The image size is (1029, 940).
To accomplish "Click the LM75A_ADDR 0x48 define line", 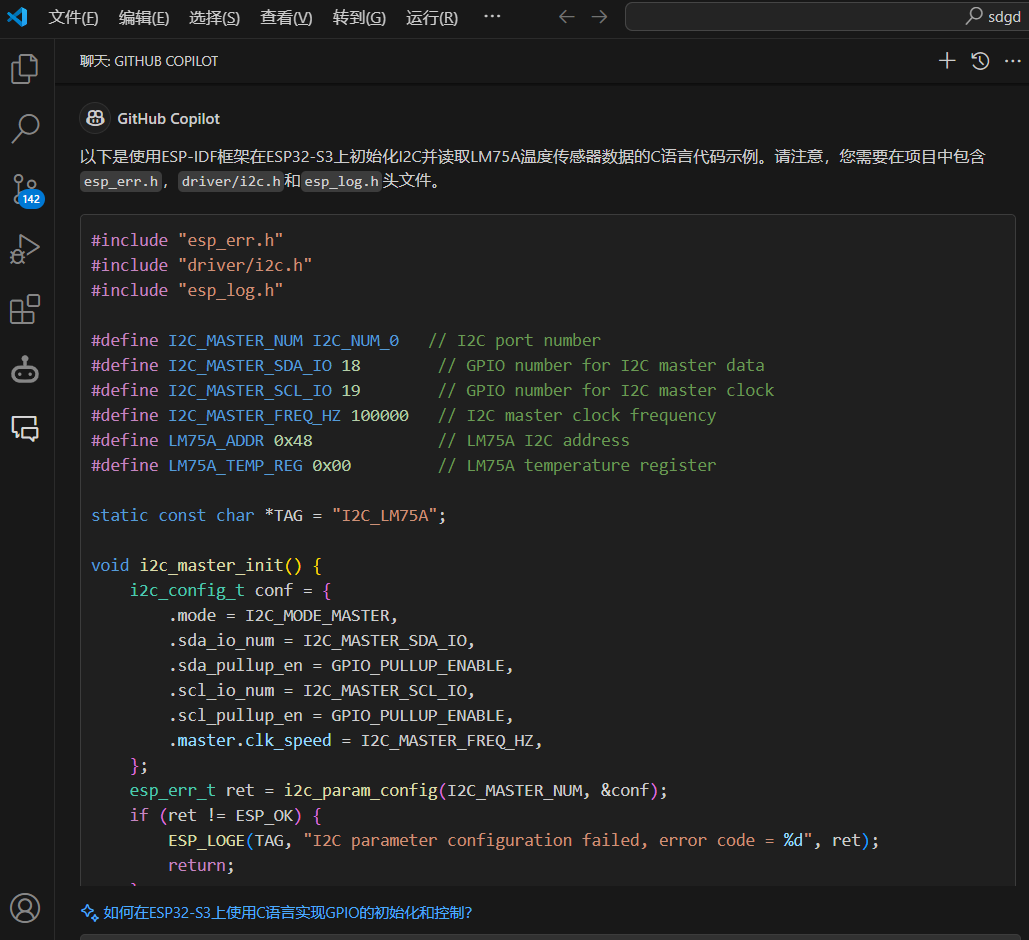I will pyautogui.click(x=360, y=440).
